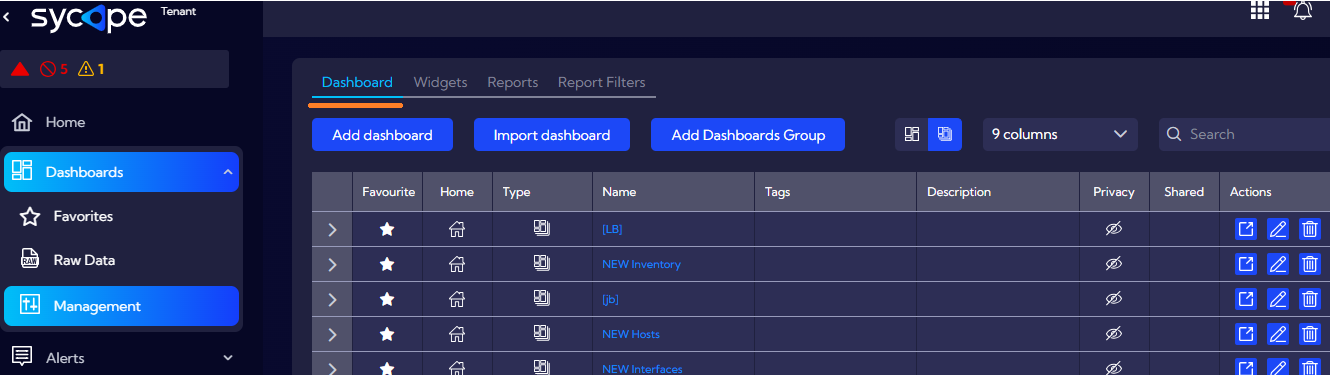This screenshot has width=1330, height=375.
Task: Delete the NEW Hosts dashboard
Action: 1309,333
